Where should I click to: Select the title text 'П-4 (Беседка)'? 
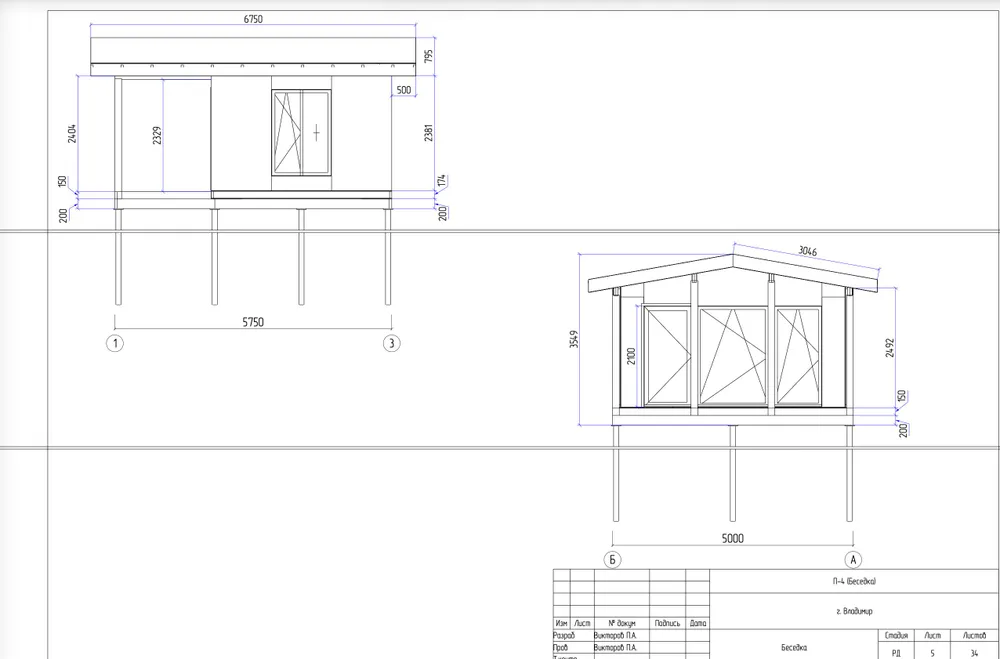click(854, 581)
